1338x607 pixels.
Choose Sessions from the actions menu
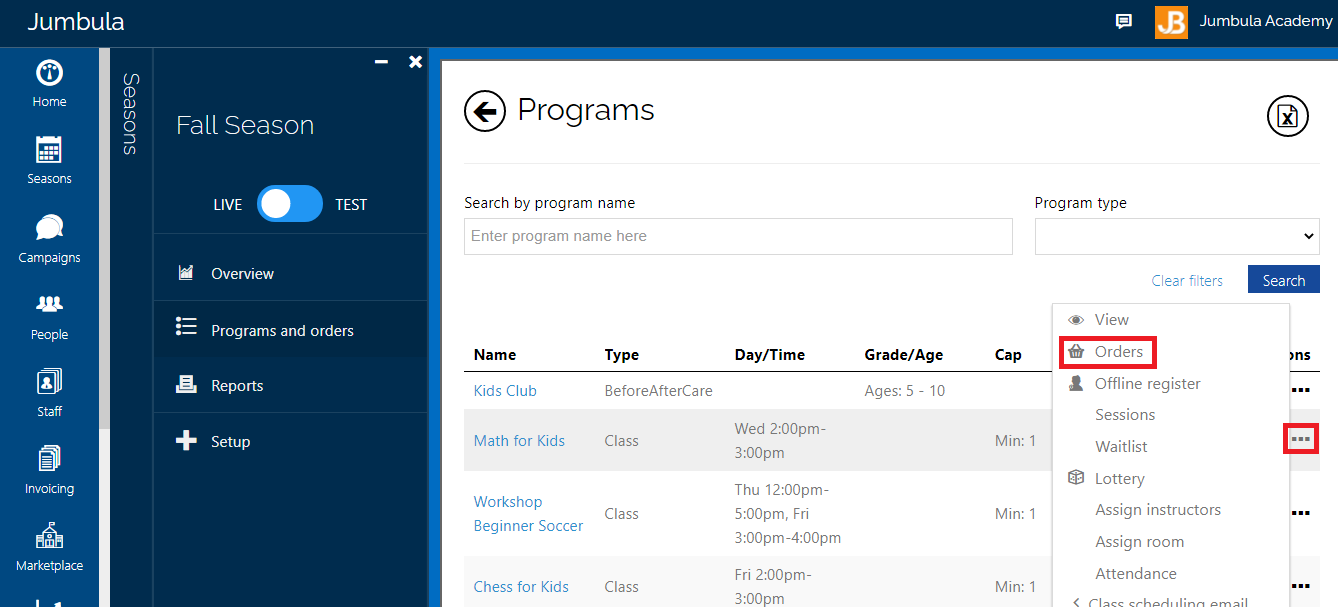[1125, 414]
